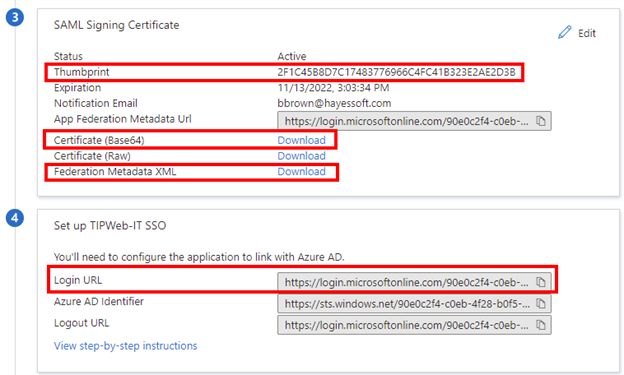Click the Edit pencil icon for SAML Signing Certificate
The height and width of the screenshot is (375, 624).
pos(564,32)
